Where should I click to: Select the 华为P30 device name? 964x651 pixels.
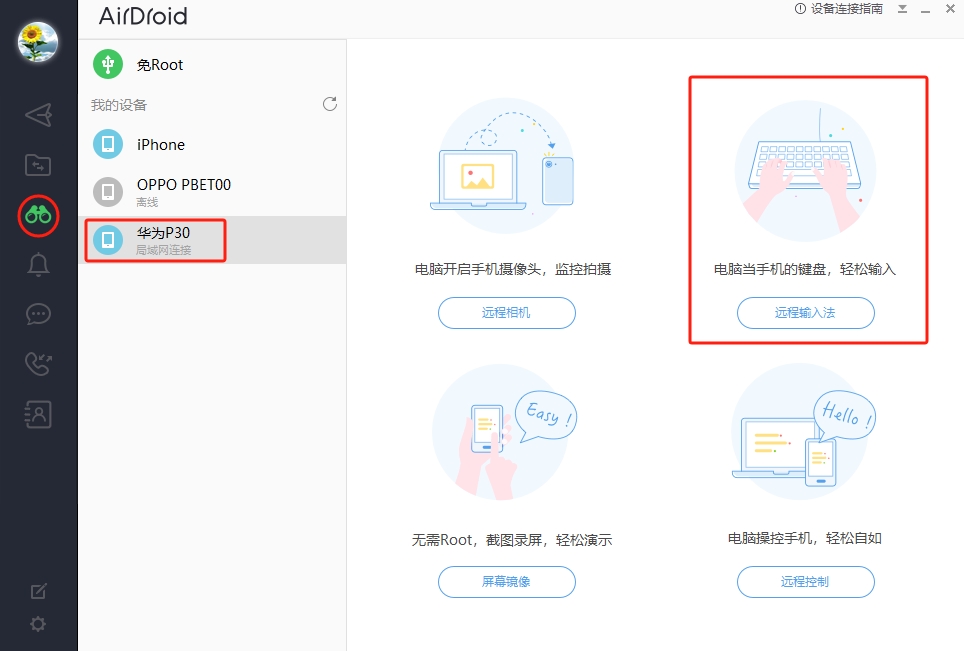pos(163,232)
